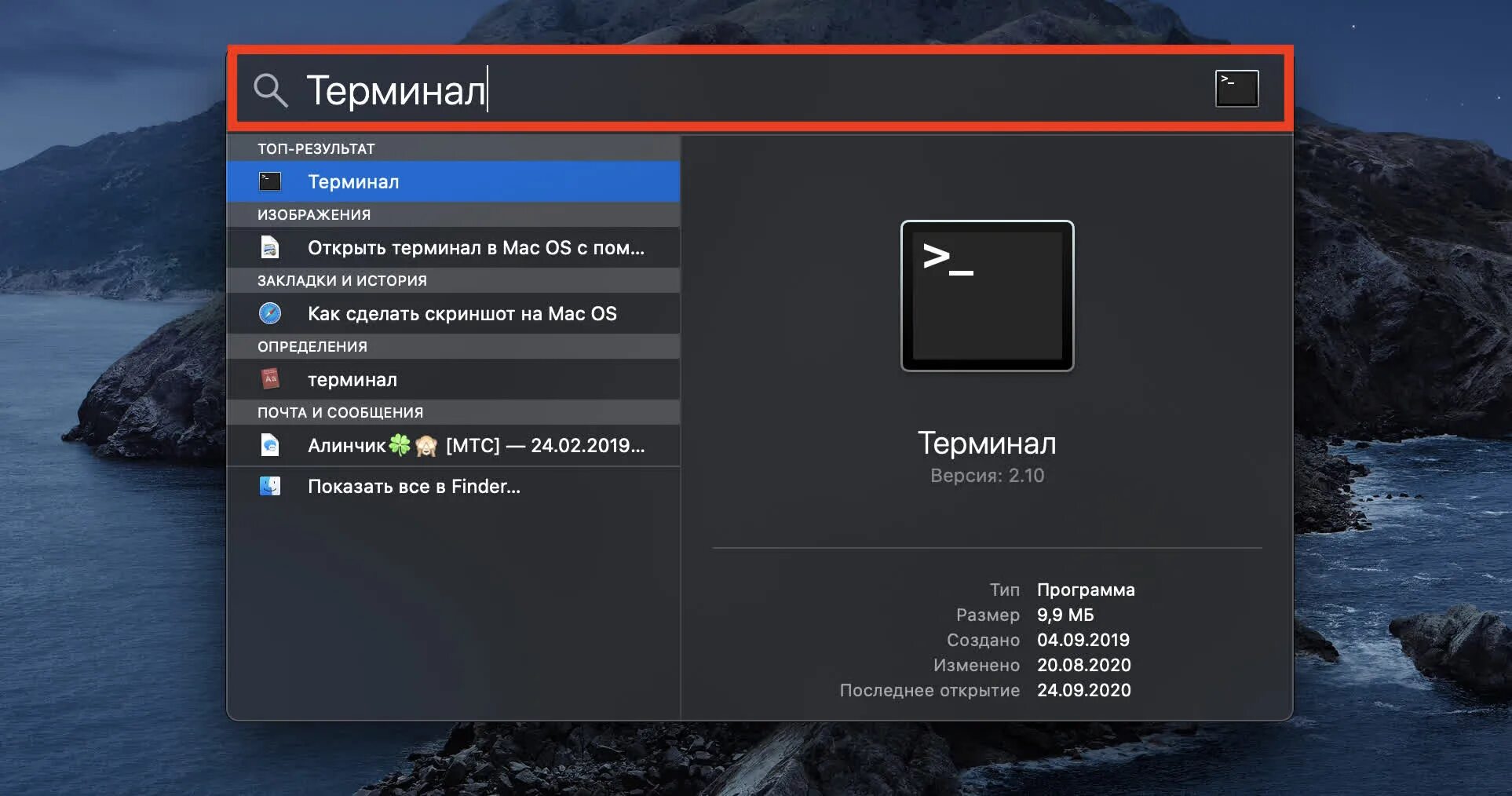Click Показать все в Finder

click(453, 486)
